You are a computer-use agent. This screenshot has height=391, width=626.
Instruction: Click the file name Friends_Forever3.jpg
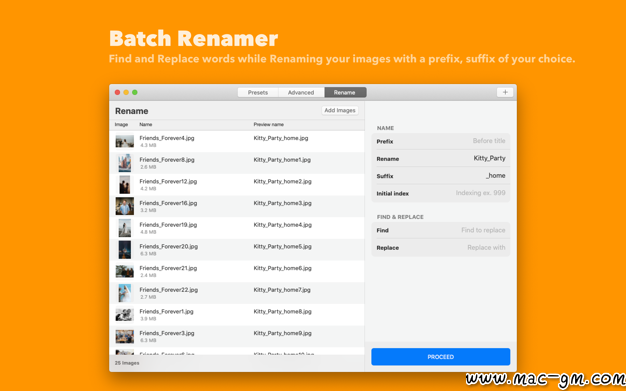click(x=167, y=333)
